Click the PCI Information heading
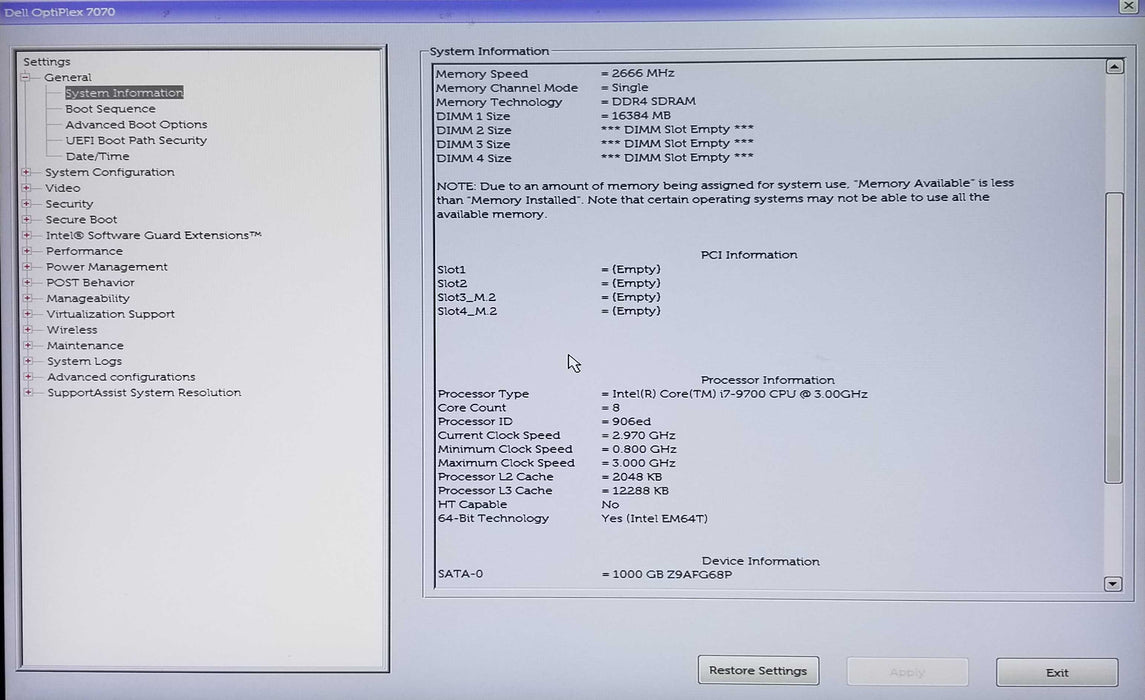1145x700 pixels. point(749,255)
